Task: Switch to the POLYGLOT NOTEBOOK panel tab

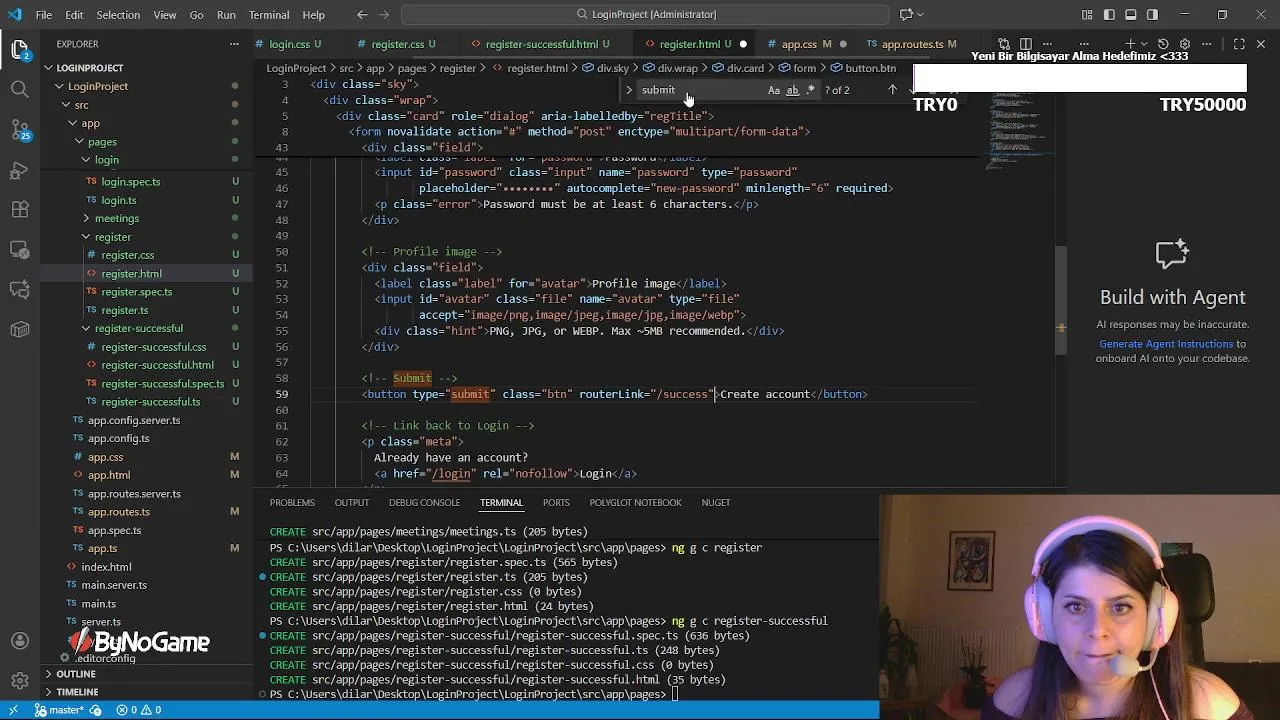Action: [x=635, y=502]
